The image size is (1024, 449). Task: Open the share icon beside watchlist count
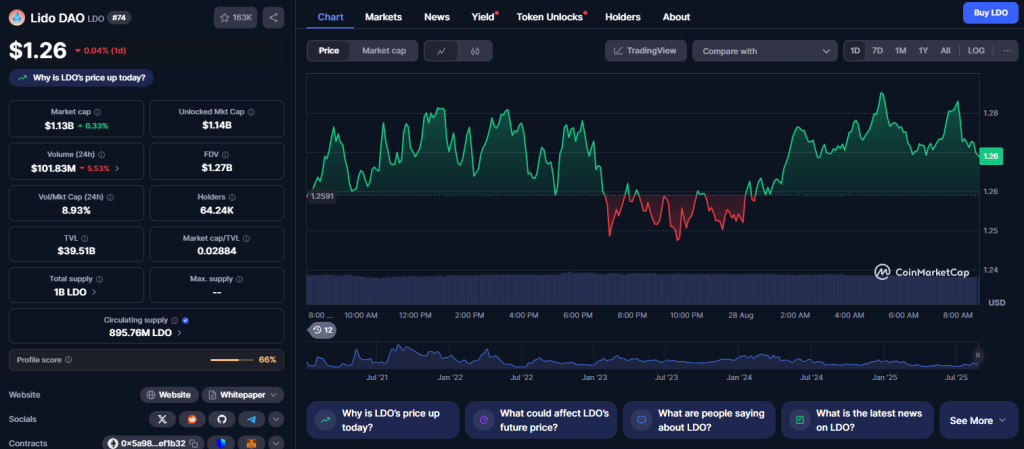(x=273, y=17)
